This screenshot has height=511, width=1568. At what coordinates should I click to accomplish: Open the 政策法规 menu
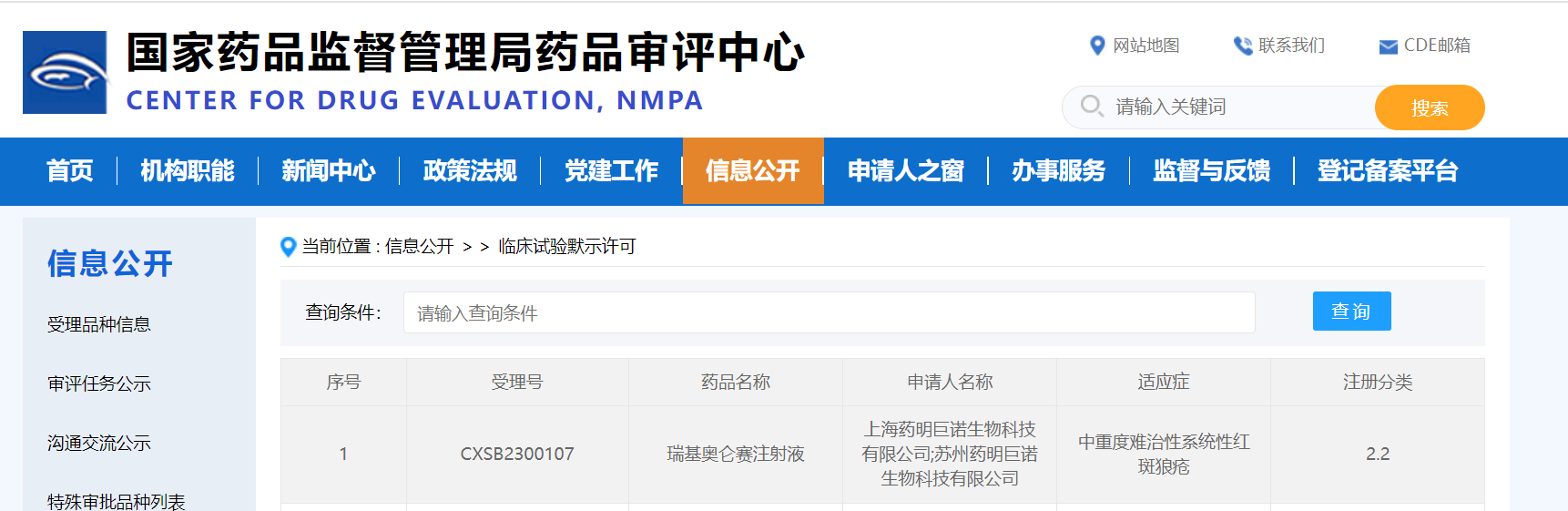470,170
